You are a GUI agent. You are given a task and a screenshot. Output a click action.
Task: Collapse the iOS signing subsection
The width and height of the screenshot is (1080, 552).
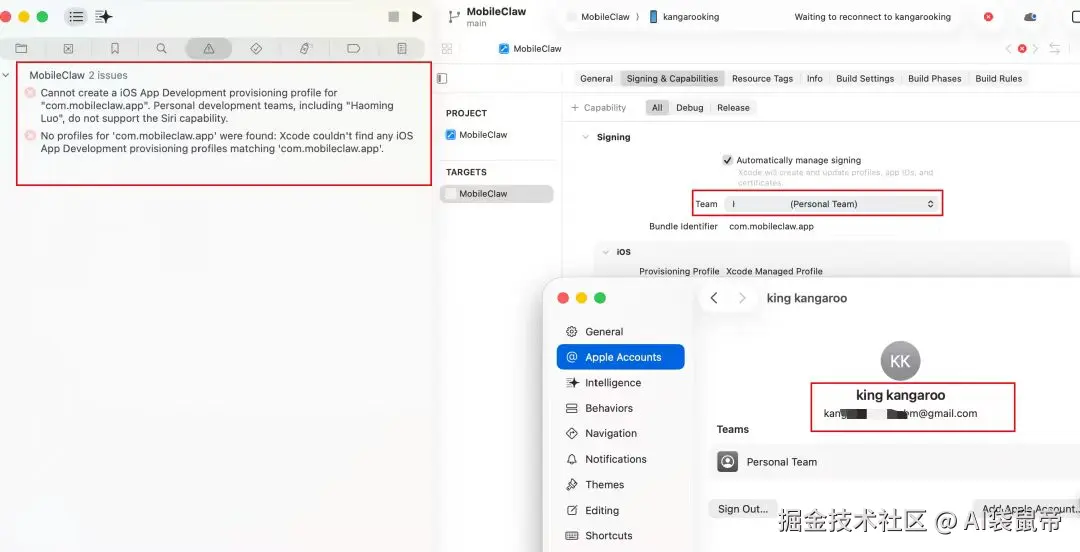tap(605, 252)
